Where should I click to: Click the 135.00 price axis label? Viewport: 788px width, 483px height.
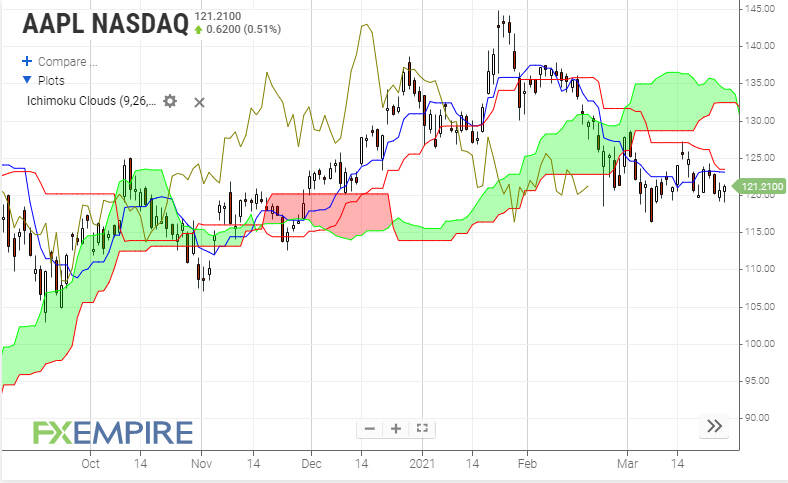pyautogui.click(x=759, y=83)
